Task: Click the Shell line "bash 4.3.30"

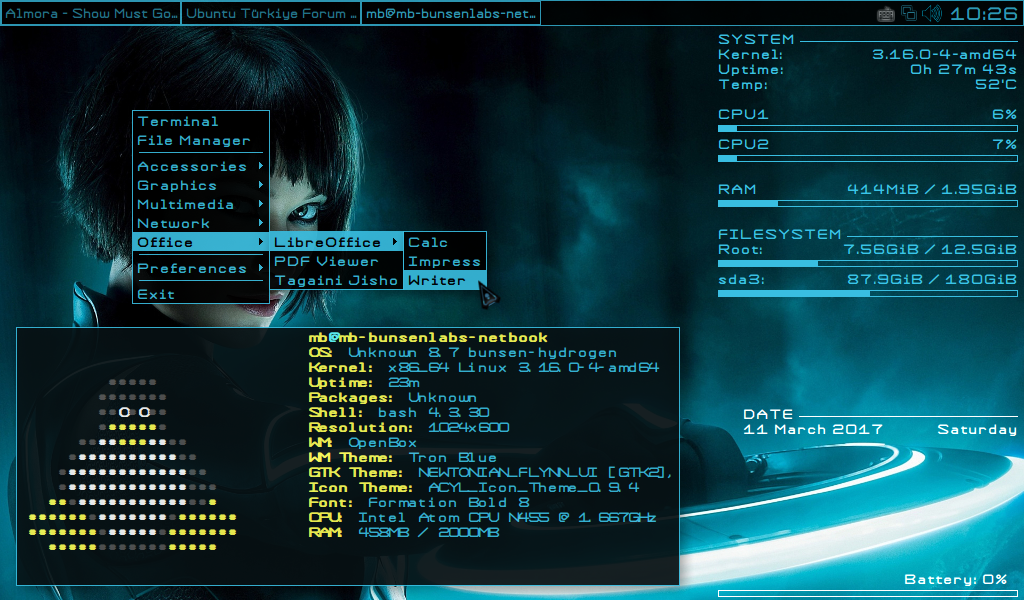Action: pos(434,413)
